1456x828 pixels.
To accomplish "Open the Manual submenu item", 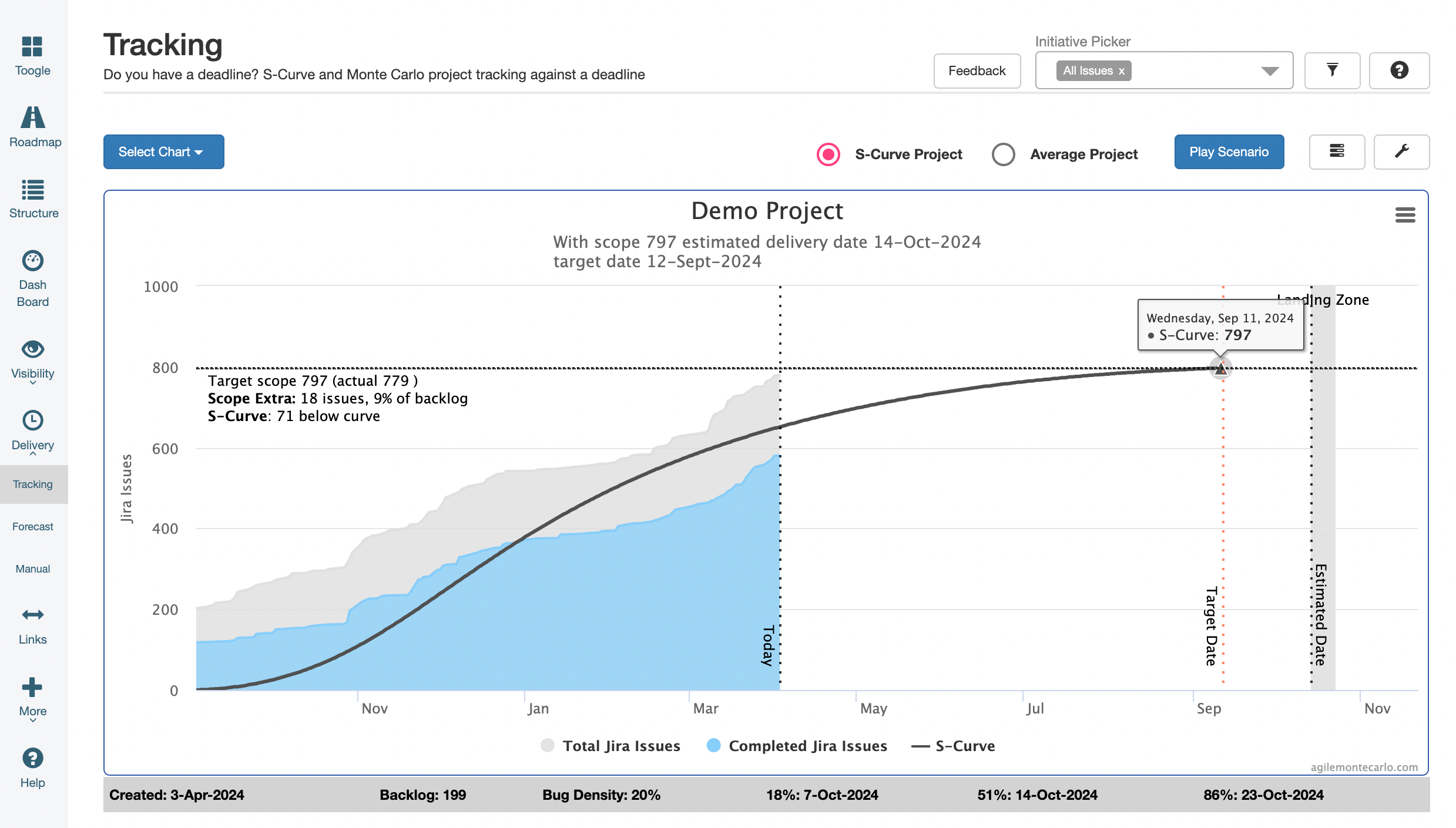I will [x=33, y=569].
